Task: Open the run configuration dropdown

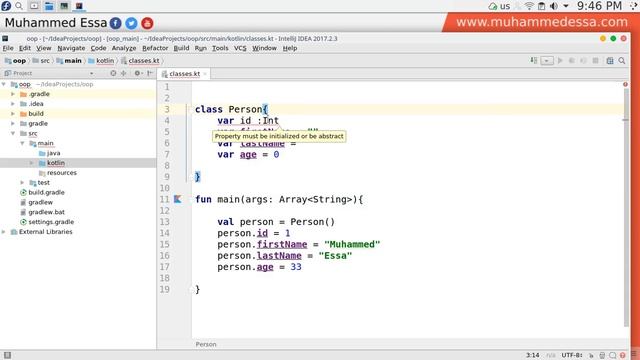Action: [x=547, y=60]
